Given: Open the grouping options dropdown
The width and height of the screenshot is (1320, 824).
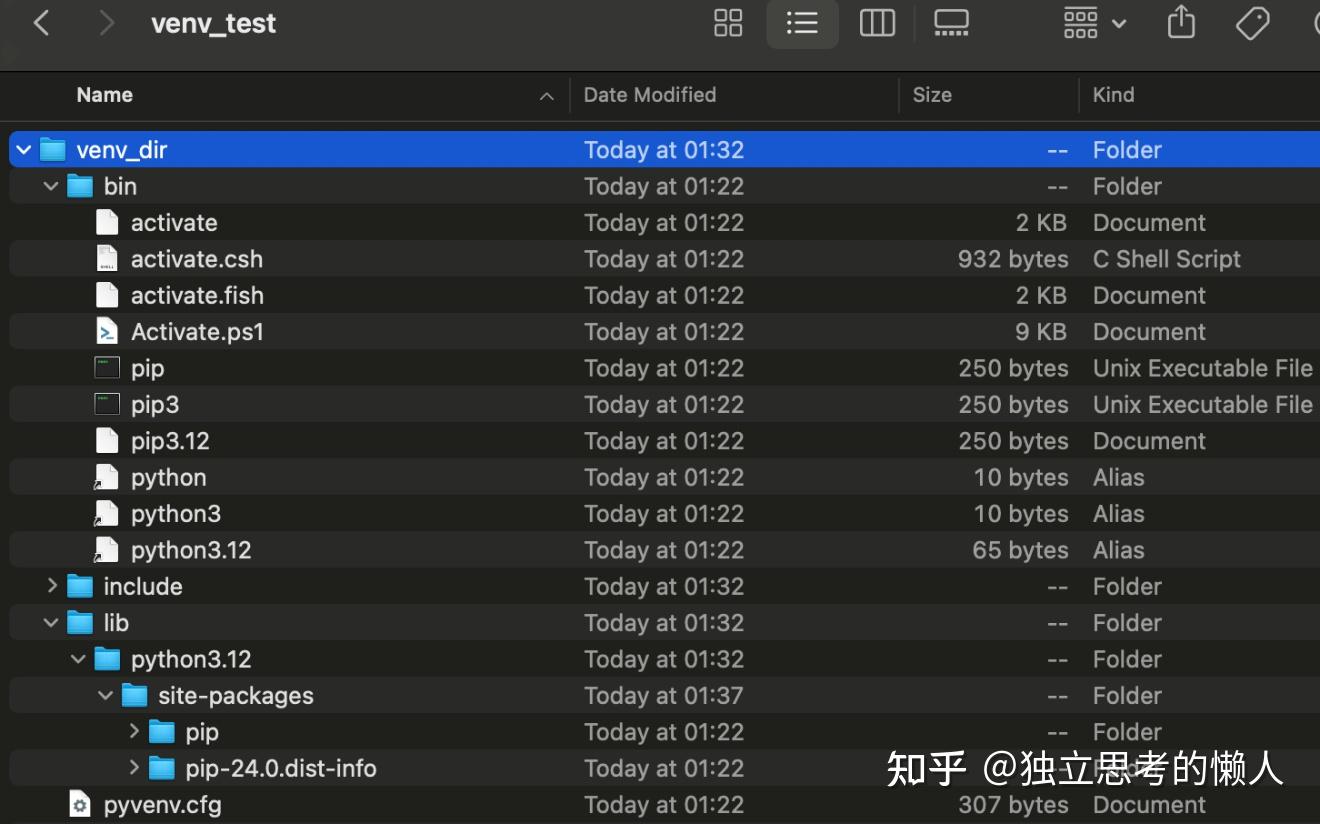Looking at the screenshot, I should click(x=1094, y=22).
